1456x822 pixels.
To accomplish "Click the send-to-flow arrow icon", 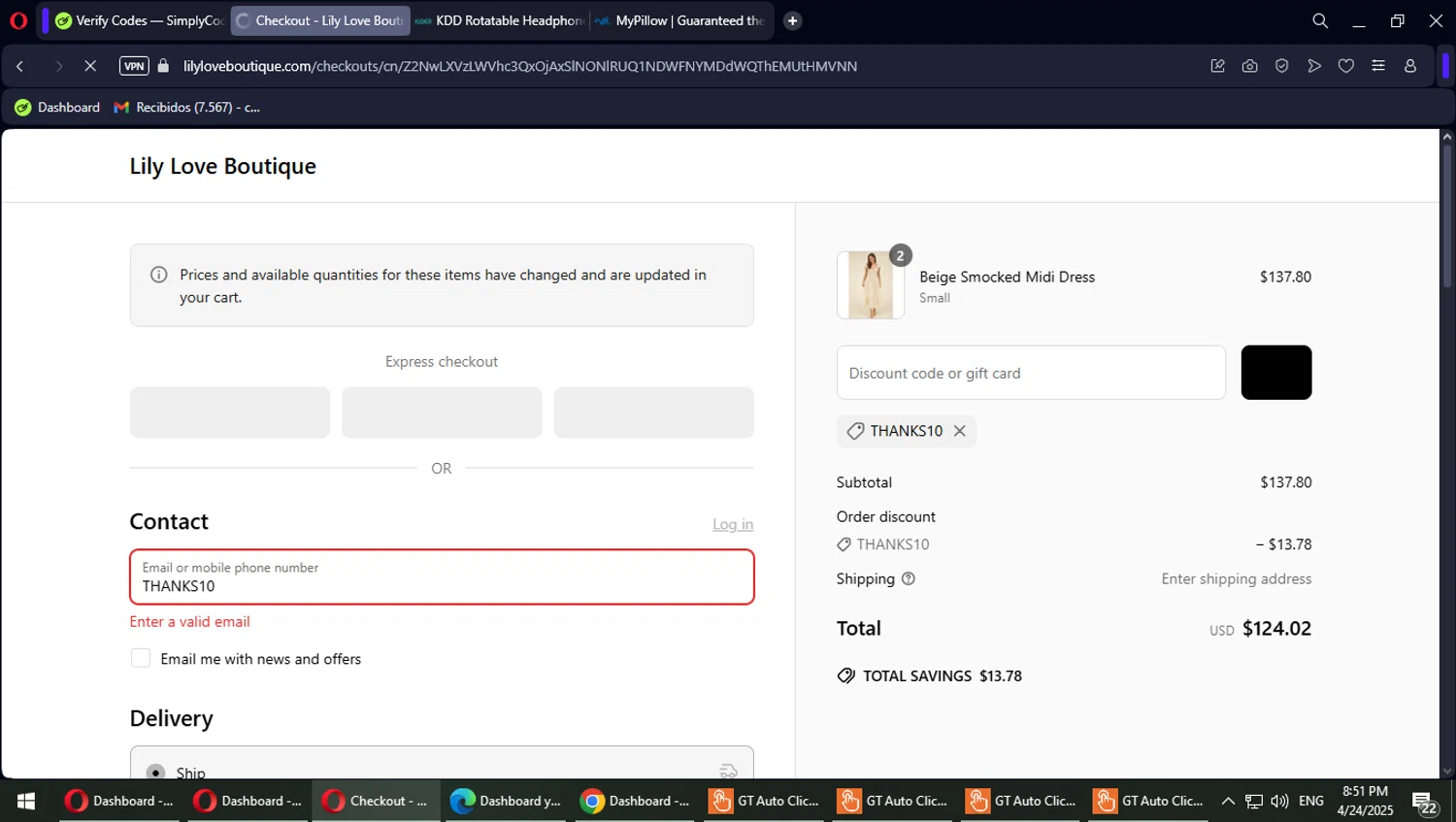I will 1313,66.
